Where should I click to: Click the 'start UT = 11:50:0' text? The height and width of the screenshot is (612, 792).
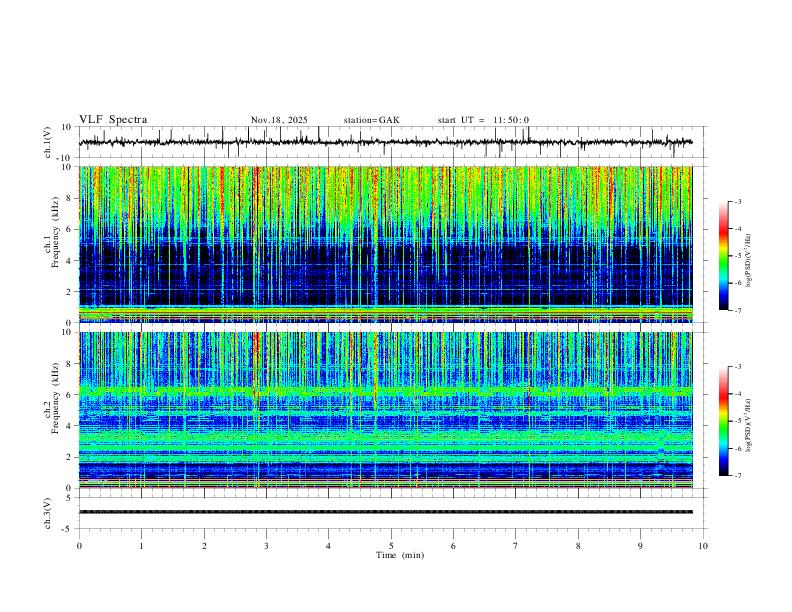coord(483,120)
